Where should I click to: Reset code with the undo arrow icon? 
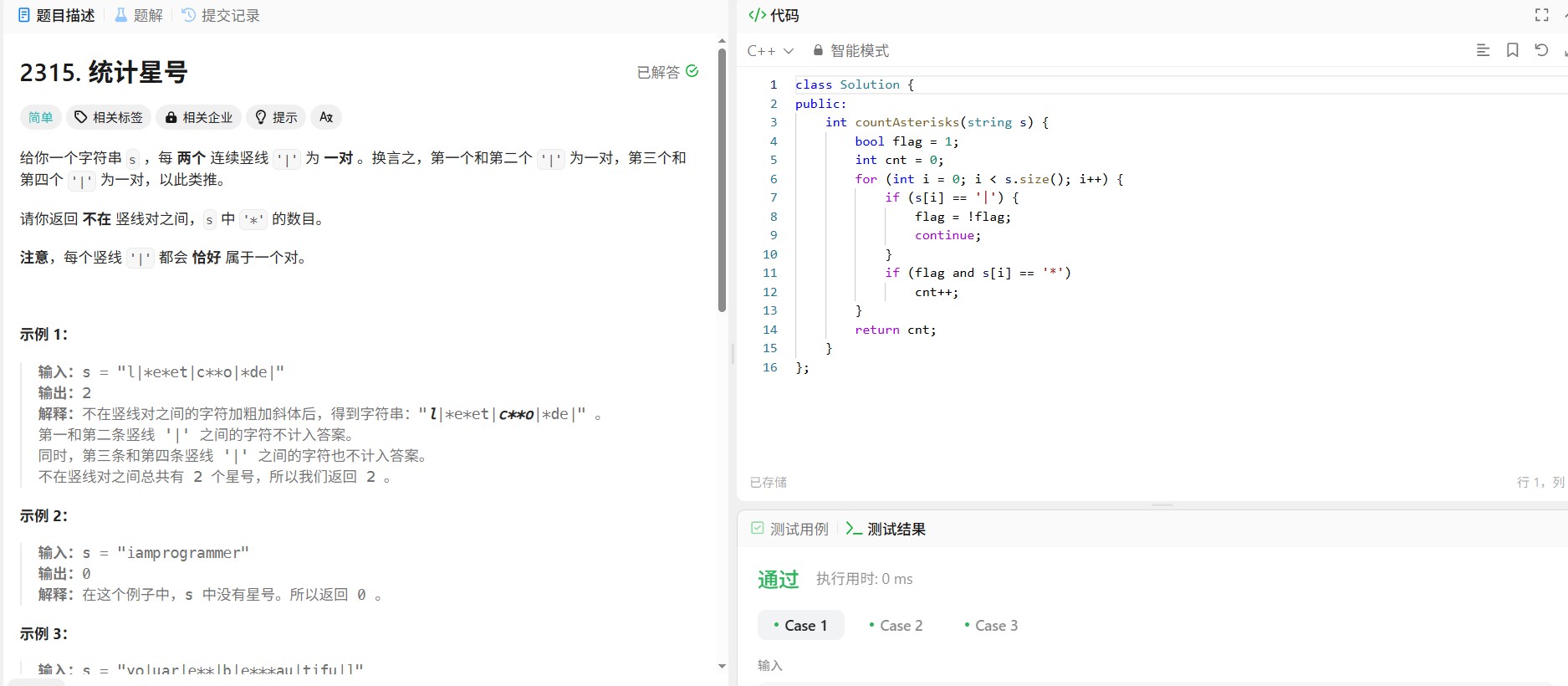[x=1541, y=50]
